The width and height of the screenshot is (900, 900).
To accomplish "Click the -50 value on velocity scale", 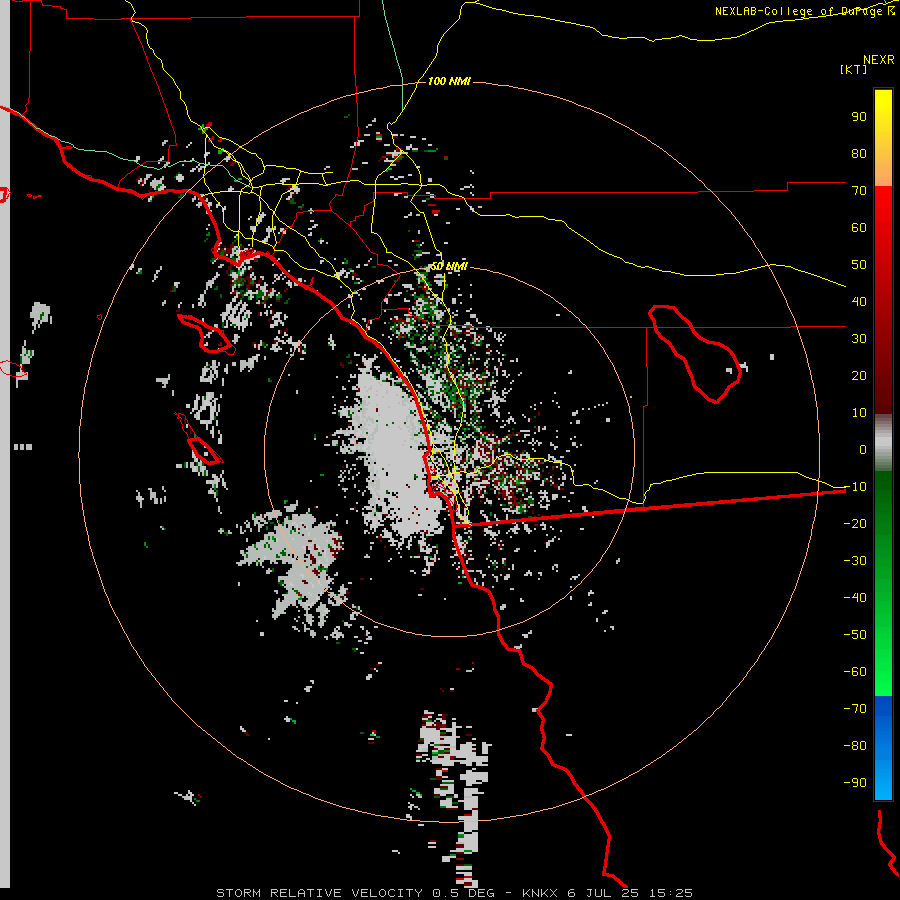I will point(855,635).
